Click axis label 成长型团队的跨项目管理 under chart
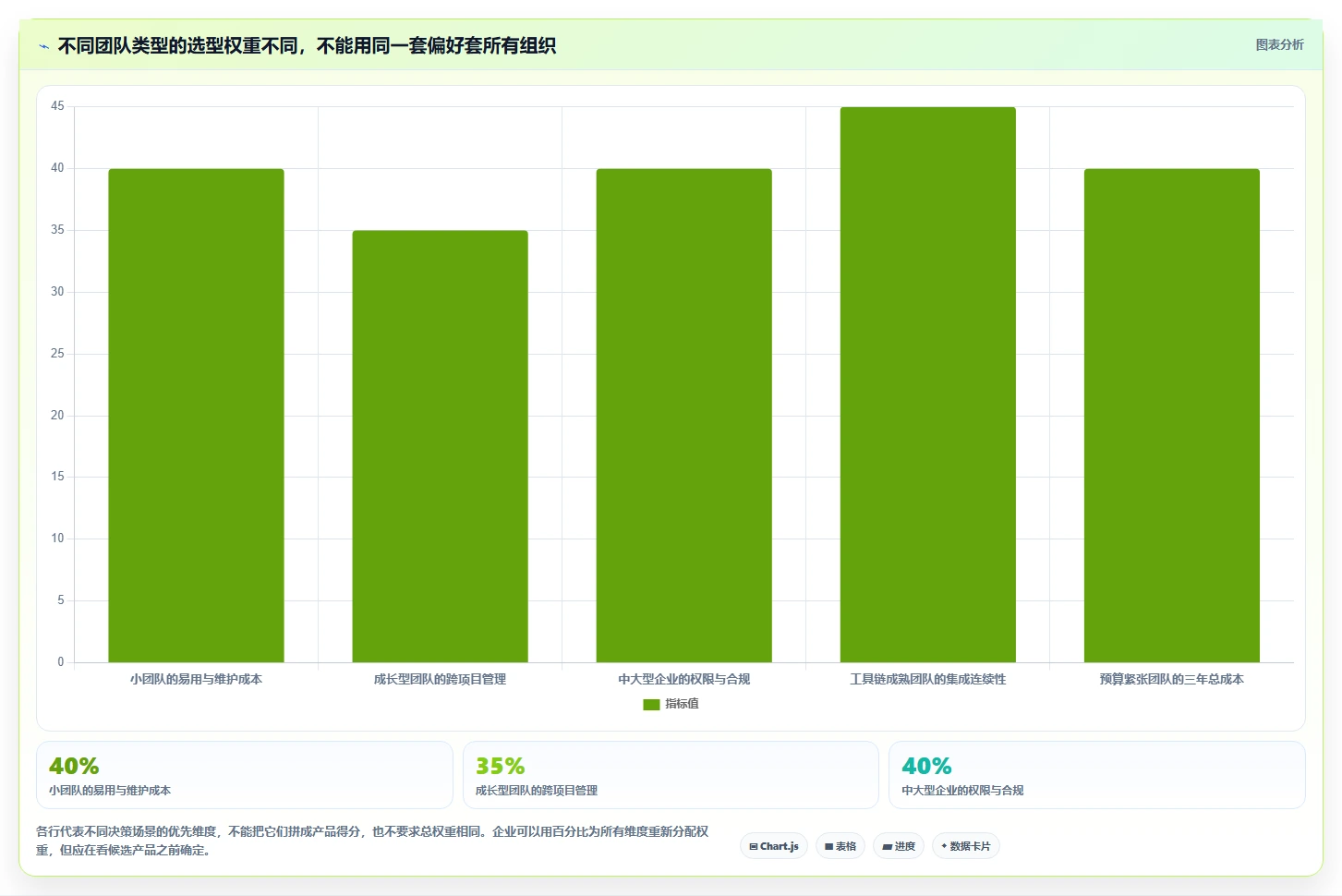 tap(440, 679)
